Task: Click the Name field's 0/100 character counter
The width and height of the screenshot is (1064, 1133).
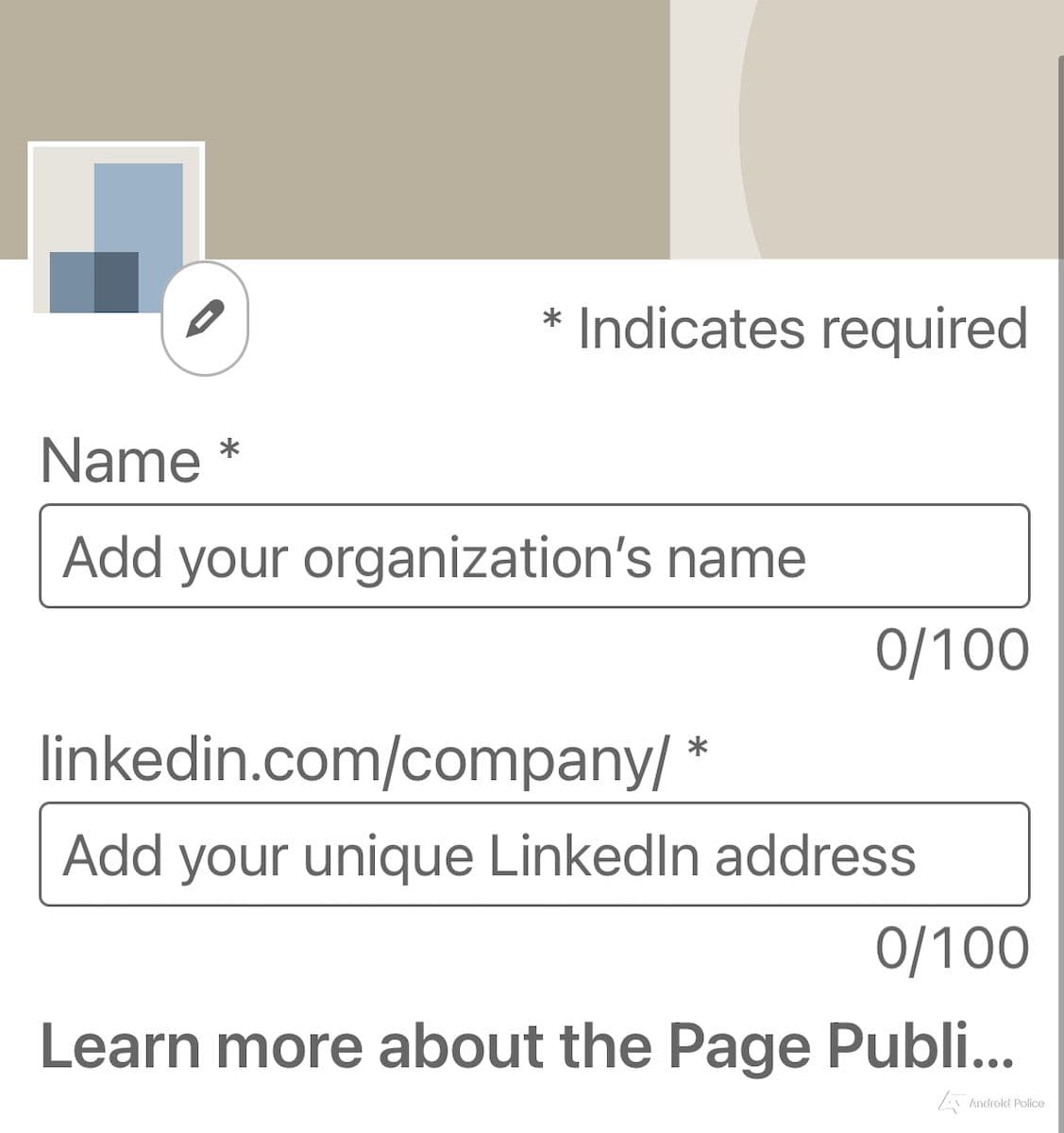Action: click(952, 650)
